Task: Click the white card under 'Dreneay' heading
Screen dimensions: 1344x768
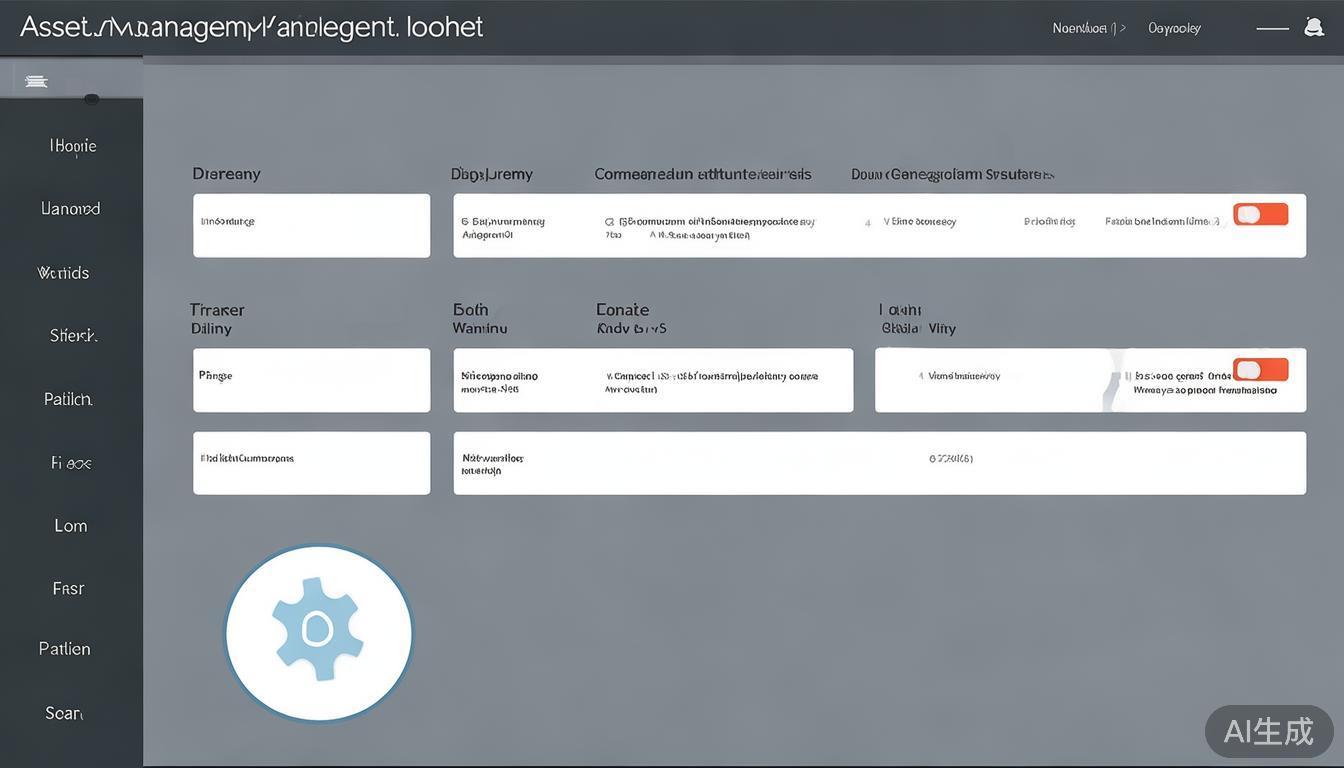Action: 311,225
